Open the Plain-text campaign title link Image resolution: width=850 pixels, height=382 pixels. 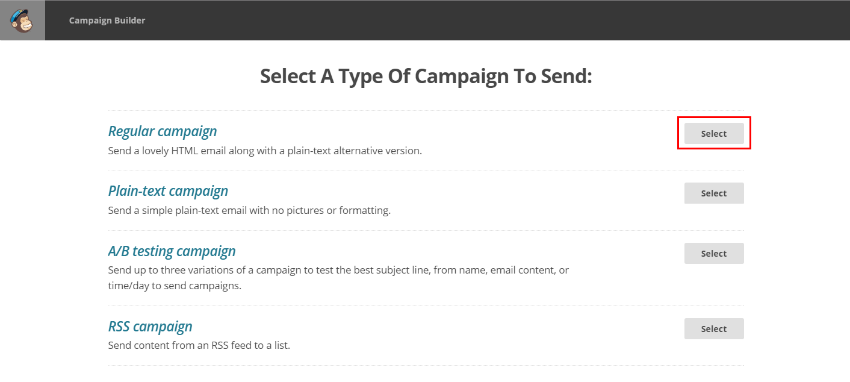tap(168, 191)
